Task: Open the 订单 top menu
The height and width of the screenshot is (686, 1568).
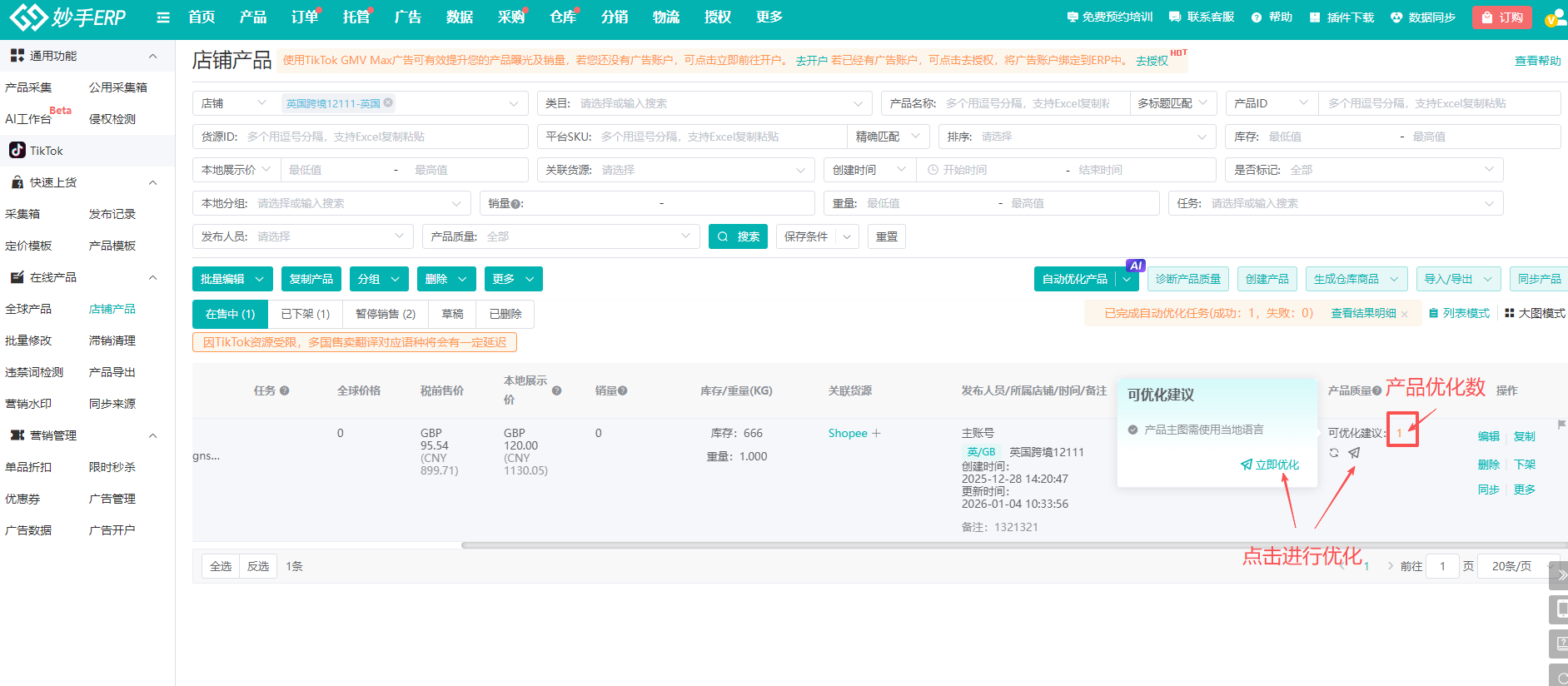Action: pyautogui.click(x=304, y=17)
